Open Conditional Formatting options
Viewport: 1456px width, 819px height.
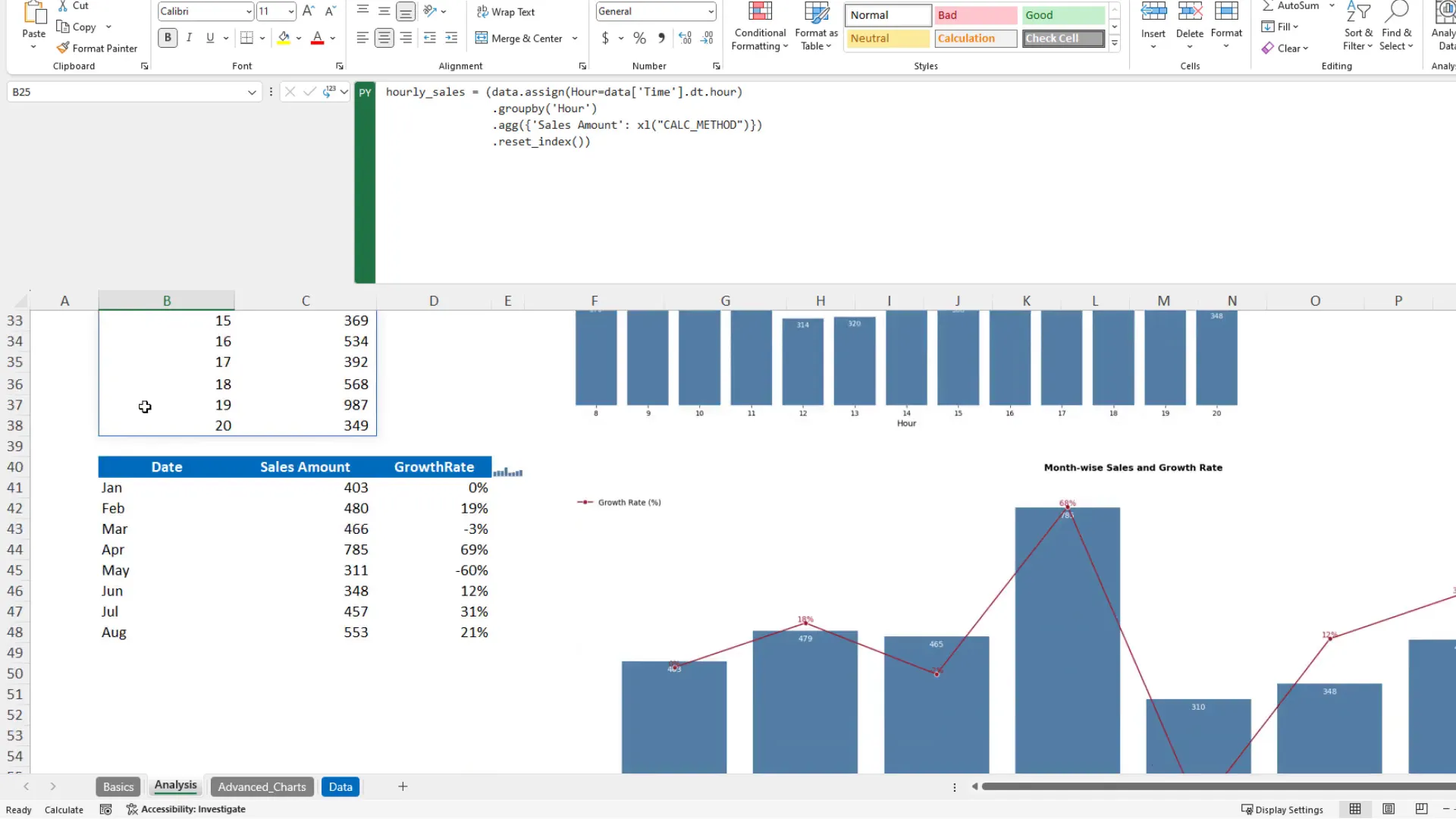(x=759, y=27)
